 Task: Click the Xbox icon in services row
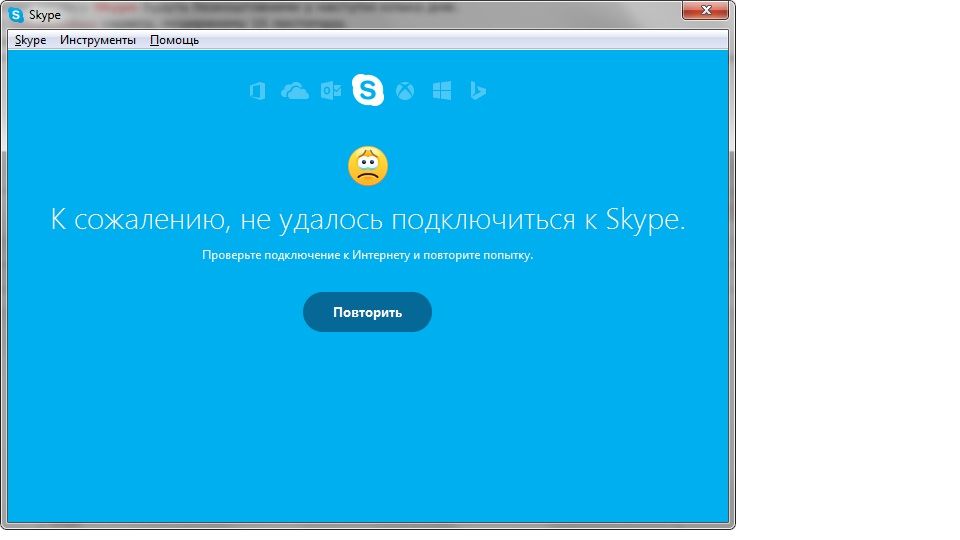tap(405, 91)
